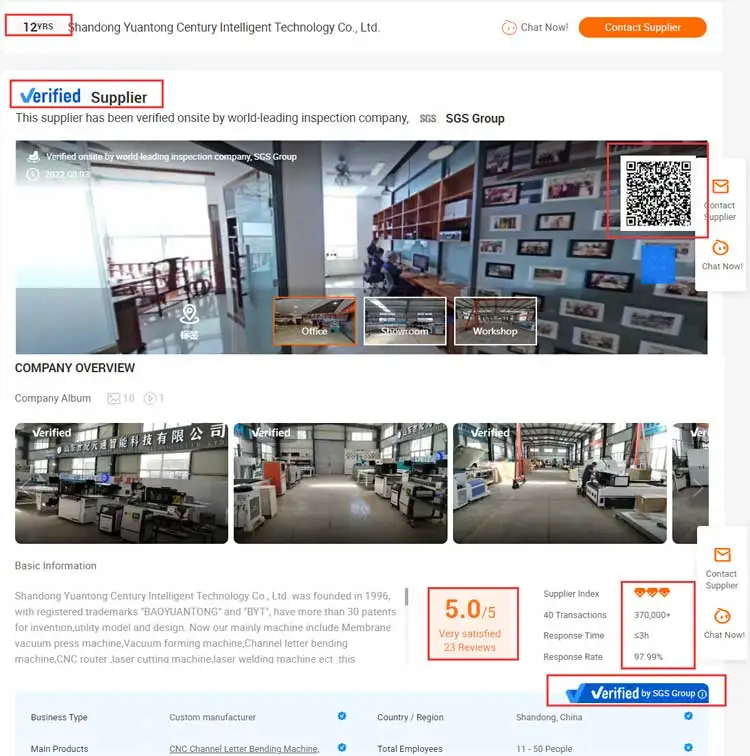Click the Custom manufacturer value
This screenshot has height=756, width=750.
point(213,717)
